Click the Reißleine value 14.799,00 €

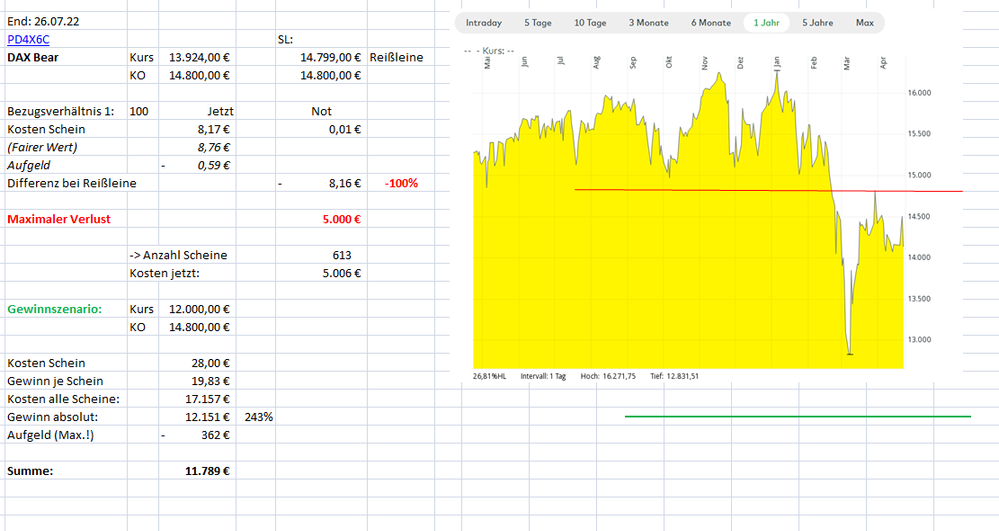[x=330, y=57]
